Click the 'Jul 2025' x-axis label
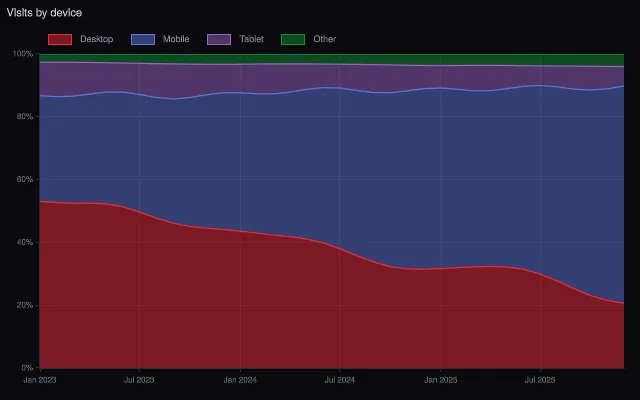Viewport: 640px width, 400px height. point(540,380)
